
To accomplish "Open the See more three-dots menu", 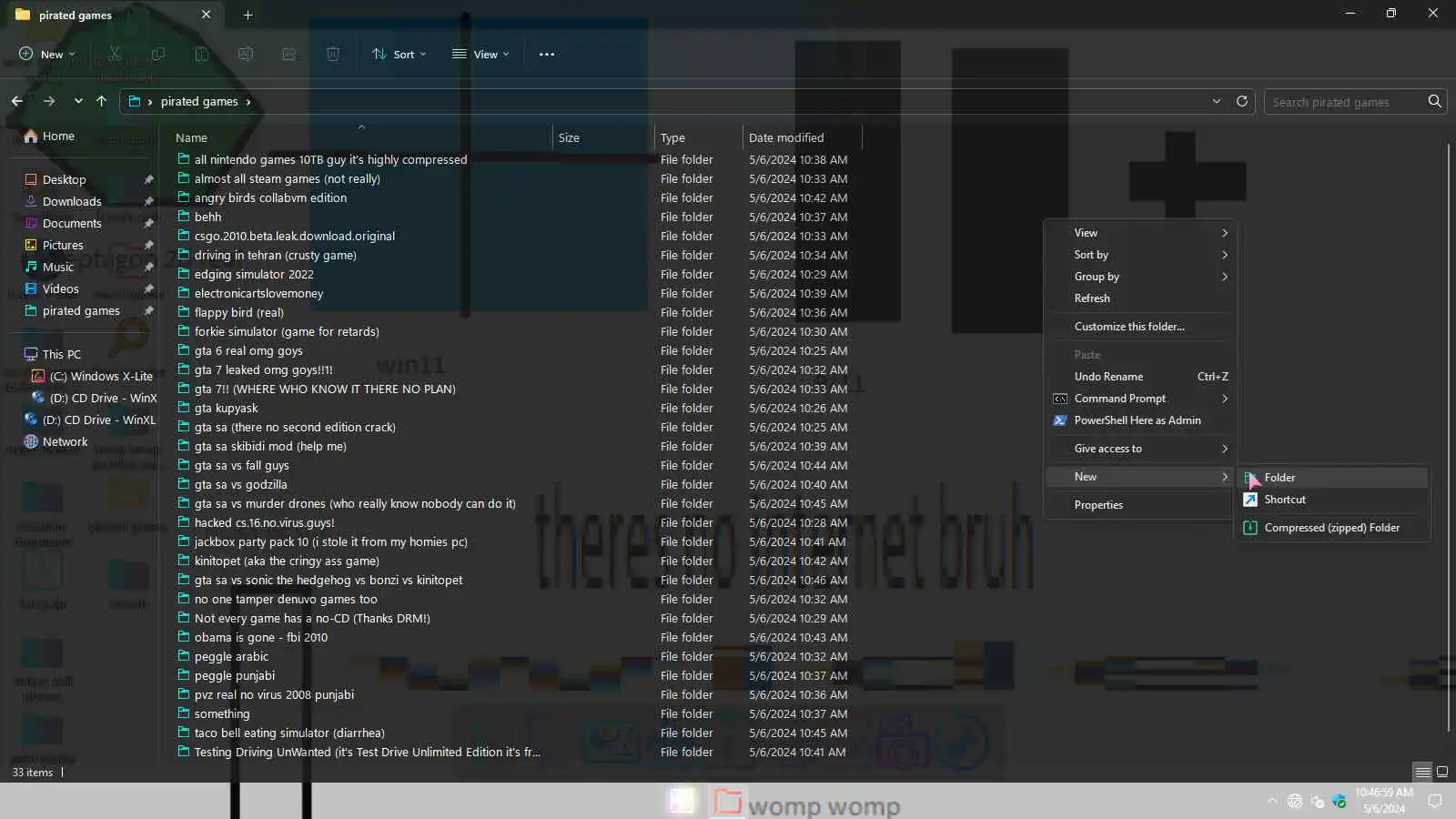I will click(x=547, y=54).
